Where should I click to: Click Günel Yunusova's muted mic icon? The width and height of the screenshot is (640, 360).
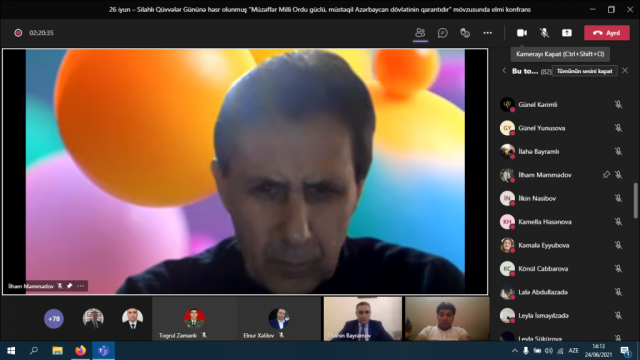click(618, 128)
